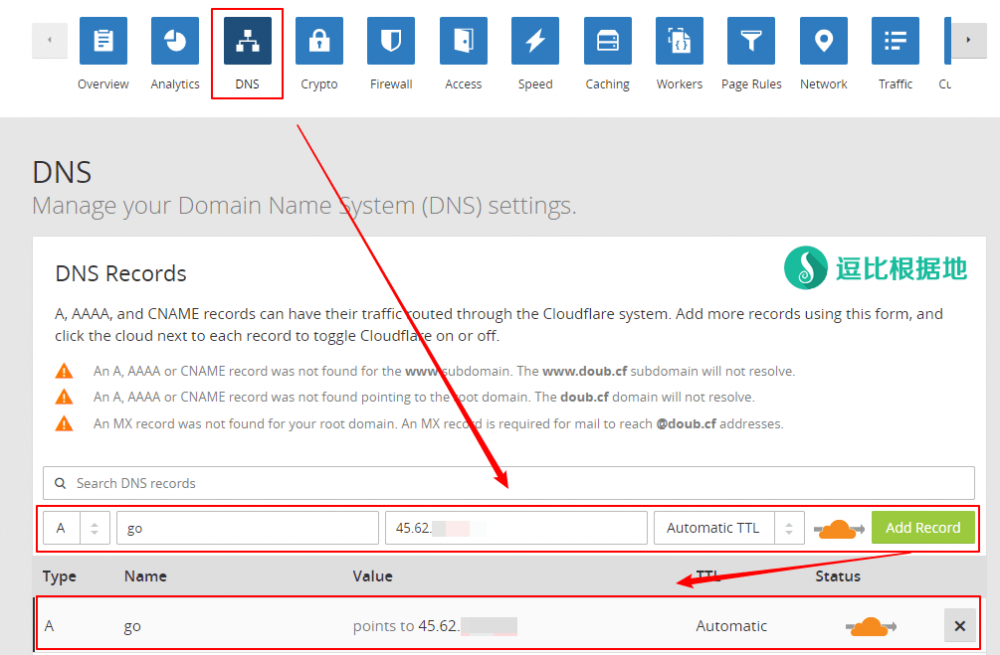This screenshot has height=655, width=1000.
Task: Expand the Automatic TTL dropdown
Action: point(729,528)
